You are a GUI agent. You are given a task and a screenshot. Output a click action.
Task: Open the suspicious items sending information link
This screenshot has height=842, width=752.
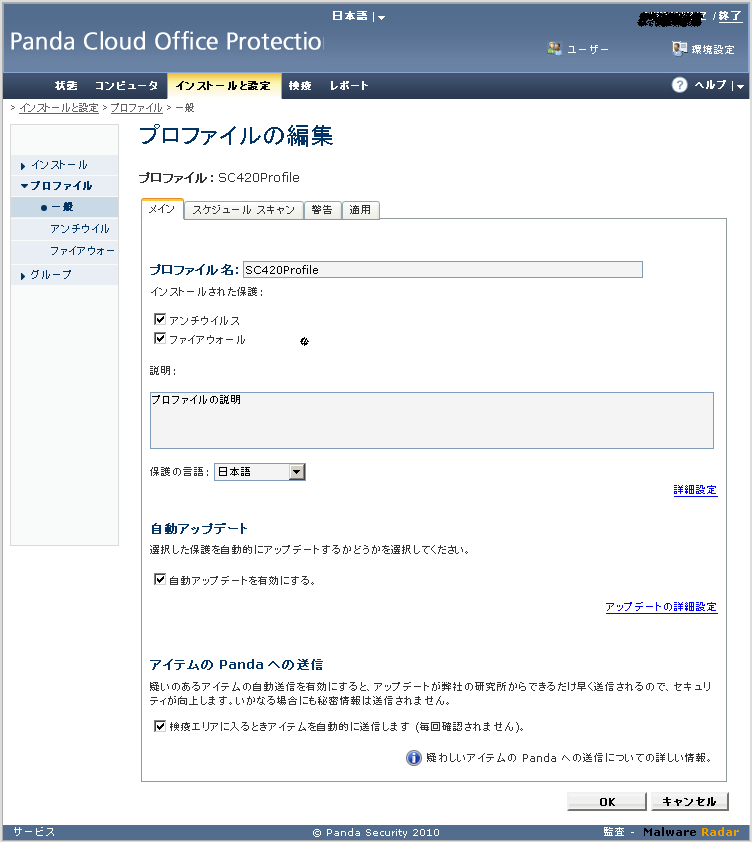coord(569,758)
